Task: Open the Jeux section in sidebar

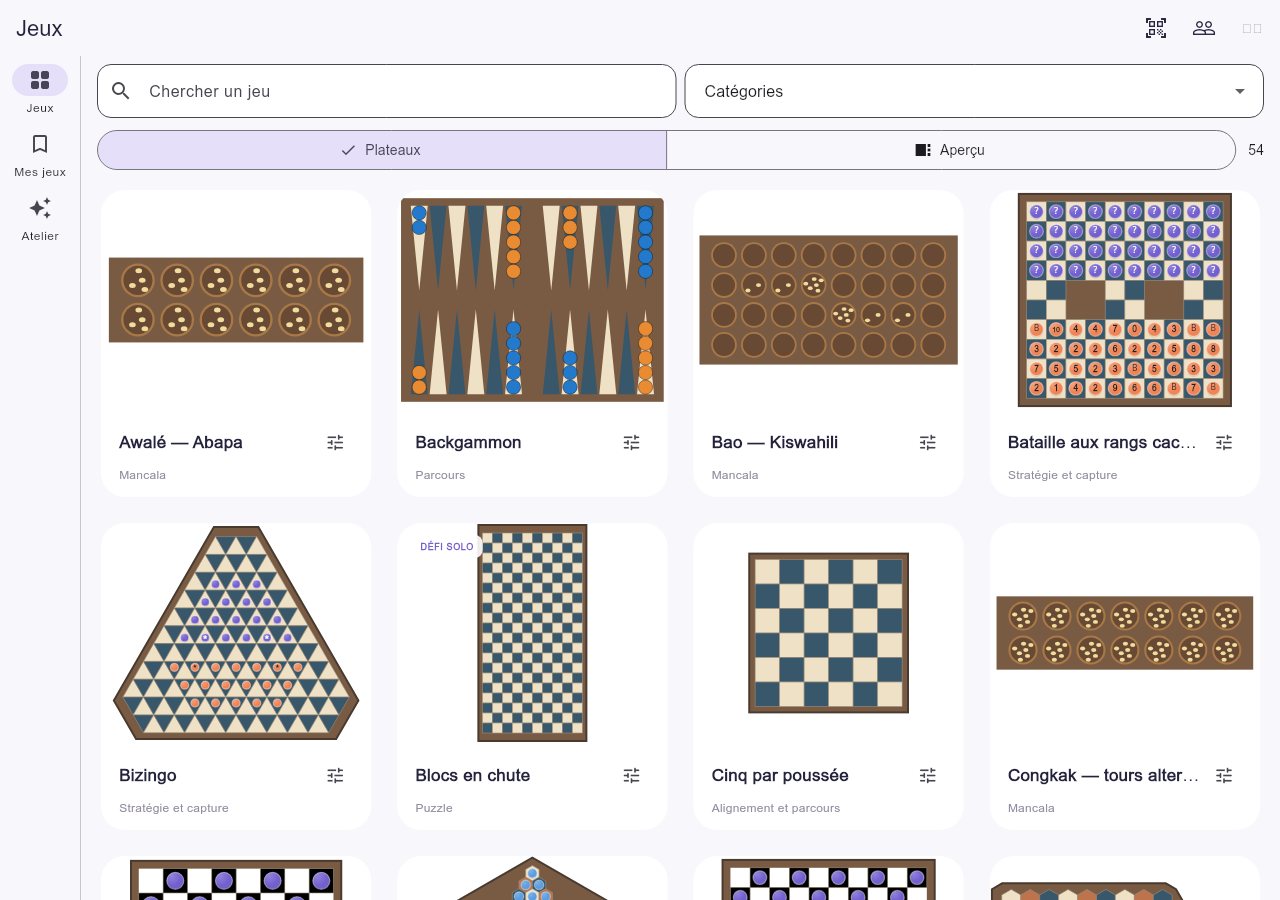Action: coord(40,89)
